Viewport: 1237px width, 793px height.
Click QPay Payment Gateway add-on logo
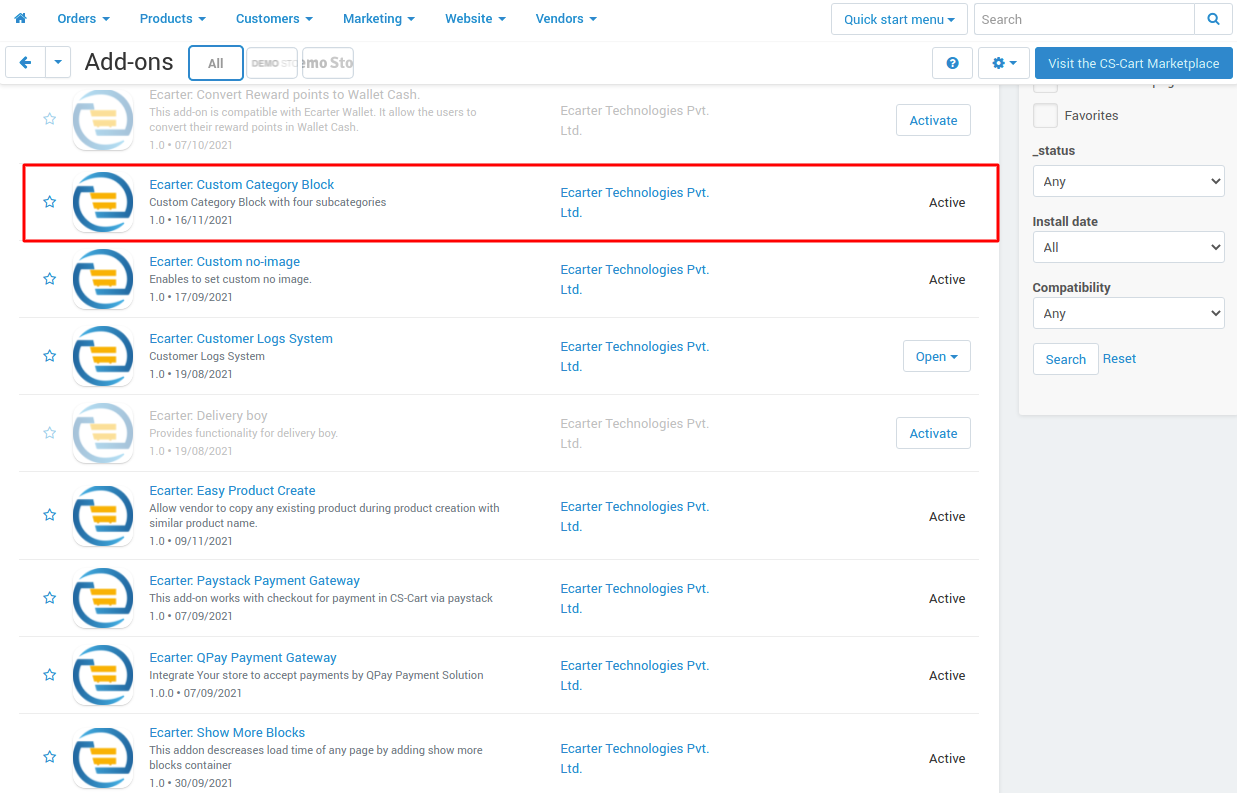click(103, 675)
